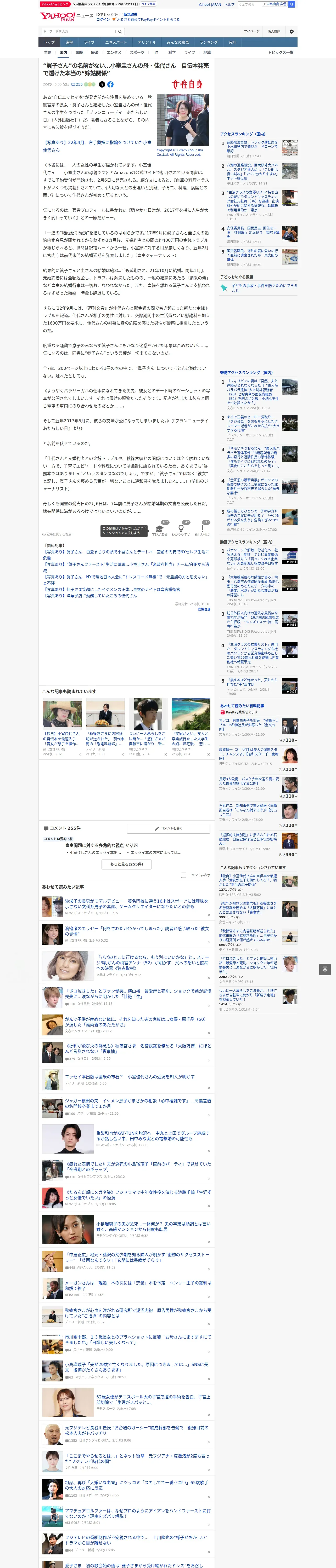The image size is (336, 1568).
Task: Open the スポーツ category
Action: tap(137, 52)
